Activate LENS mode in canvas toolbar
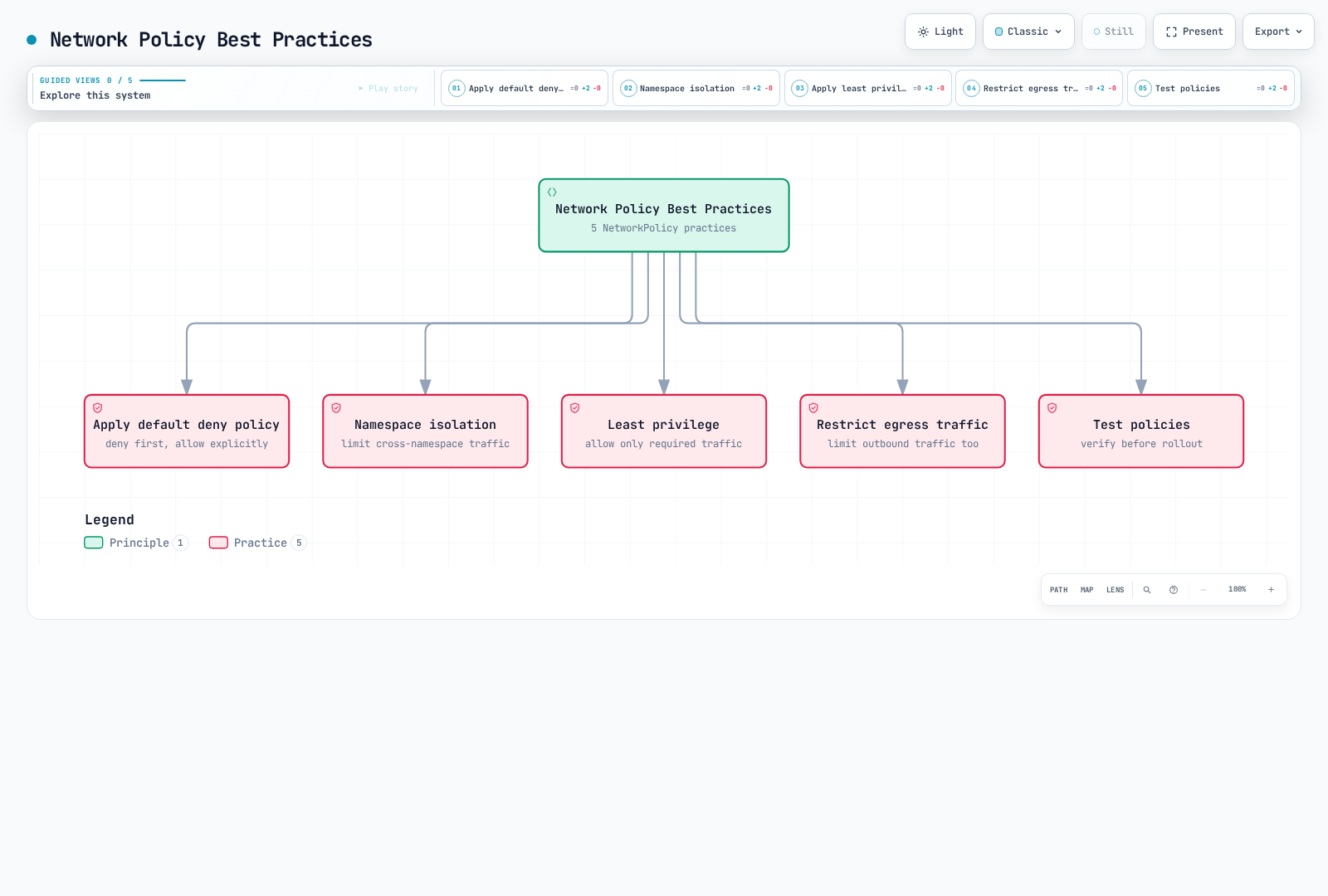Viewport: 1328px width, 896px height. [x=1115, y=590]
